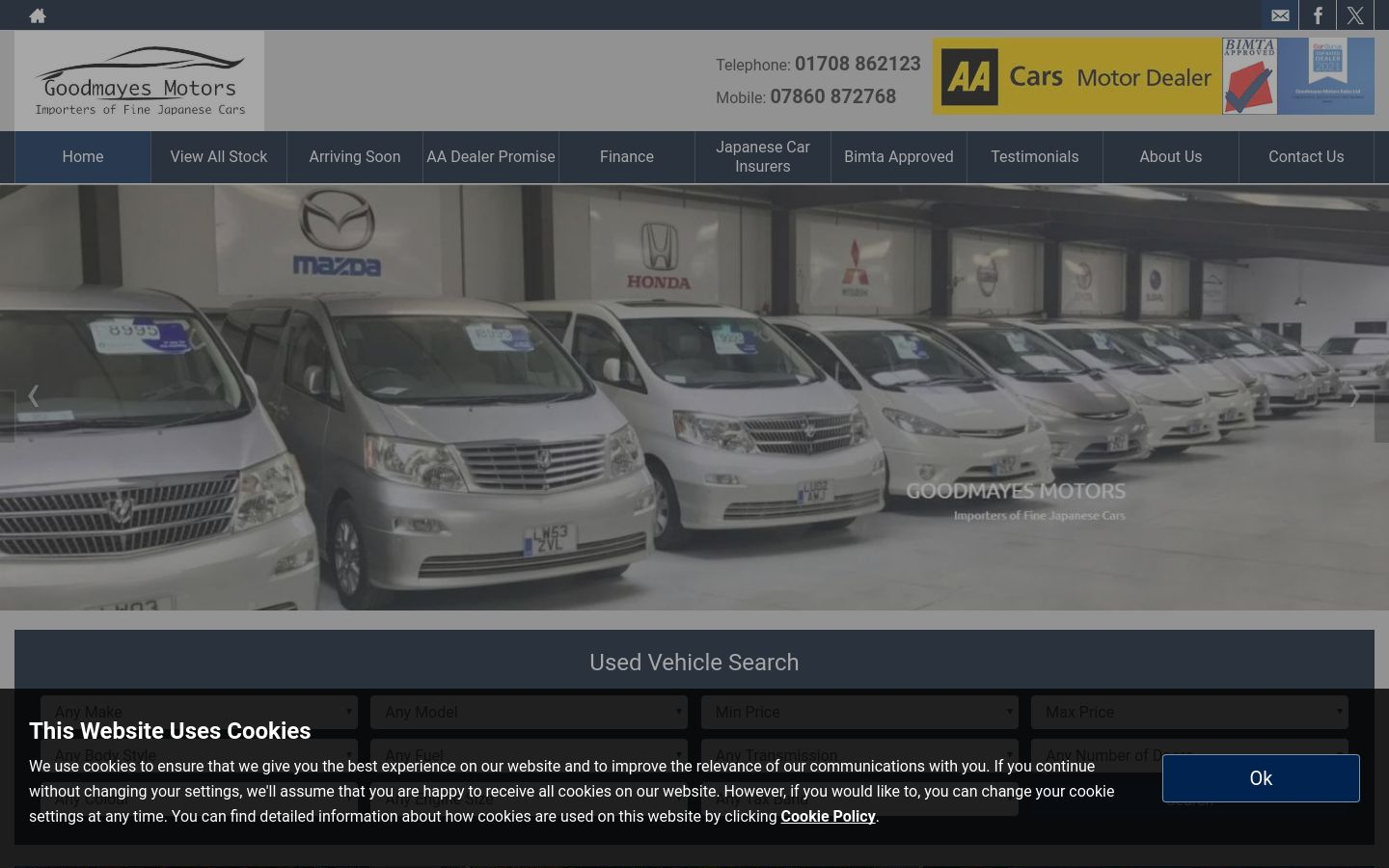Open Japanese Car Insurers menu item
The image size is (1389, 868).
763,157
